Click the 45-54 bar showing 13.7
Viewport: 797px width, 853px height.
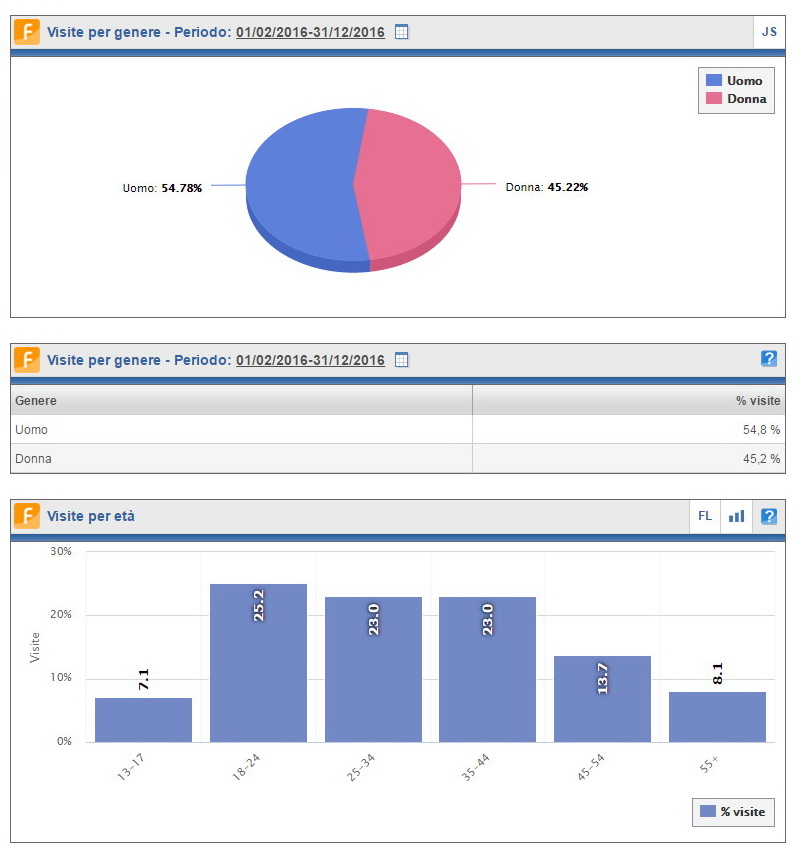click(x=602, y=699)
